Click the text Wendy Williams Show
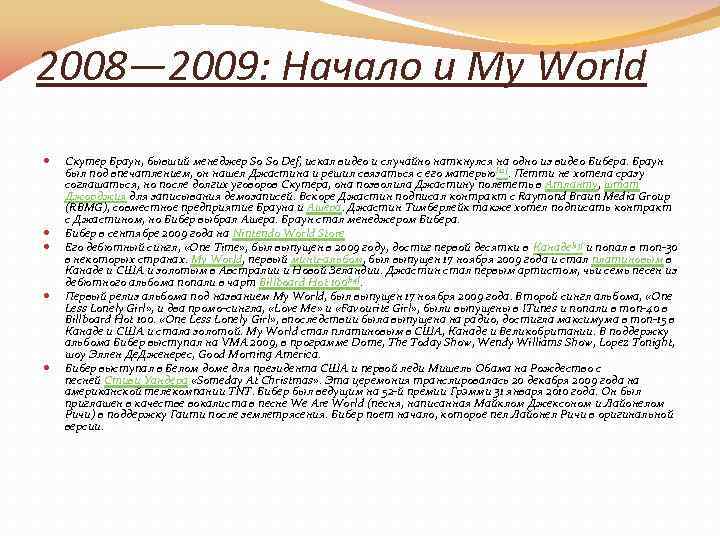The image size is (720, 540). [x=536, y=343]
